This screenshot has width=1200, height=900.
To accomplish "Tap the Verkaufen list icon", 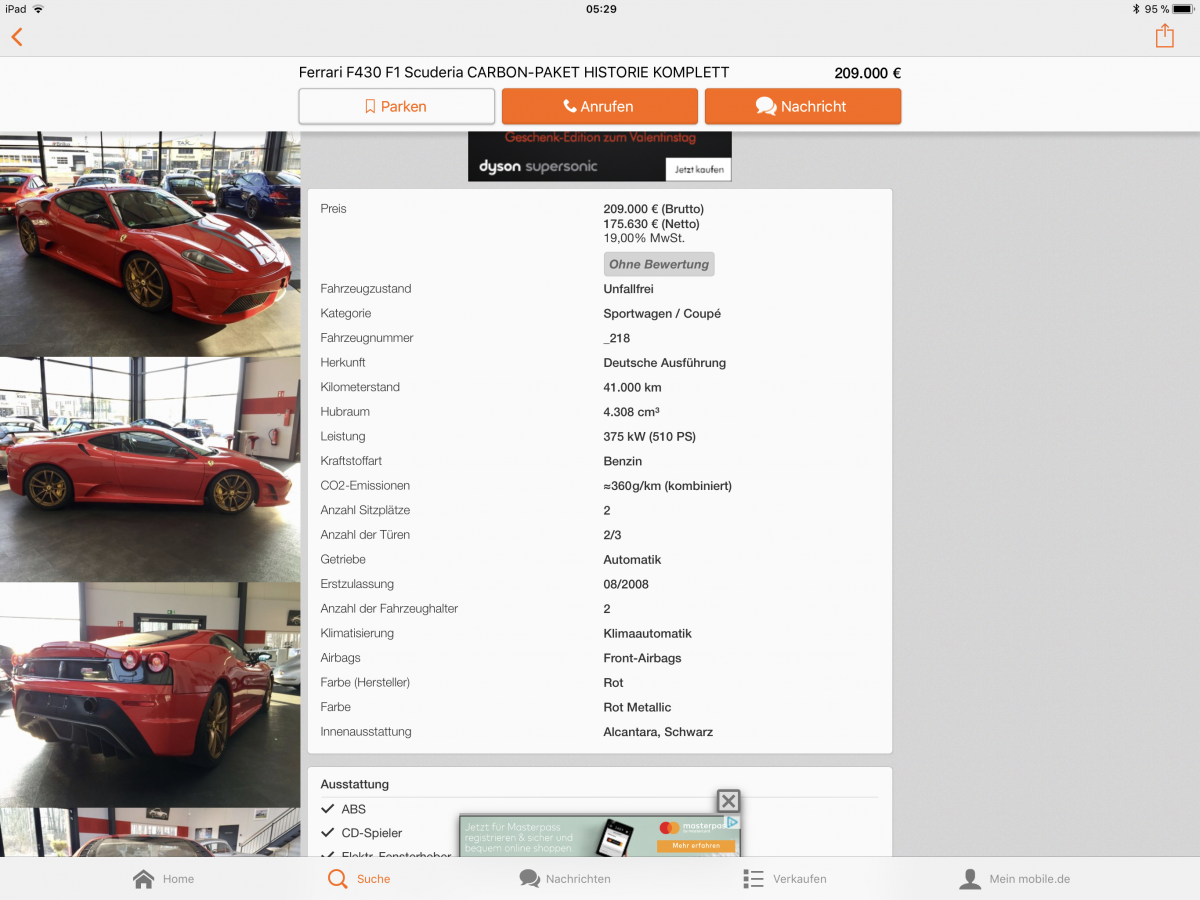I will (x=753, y=879).
